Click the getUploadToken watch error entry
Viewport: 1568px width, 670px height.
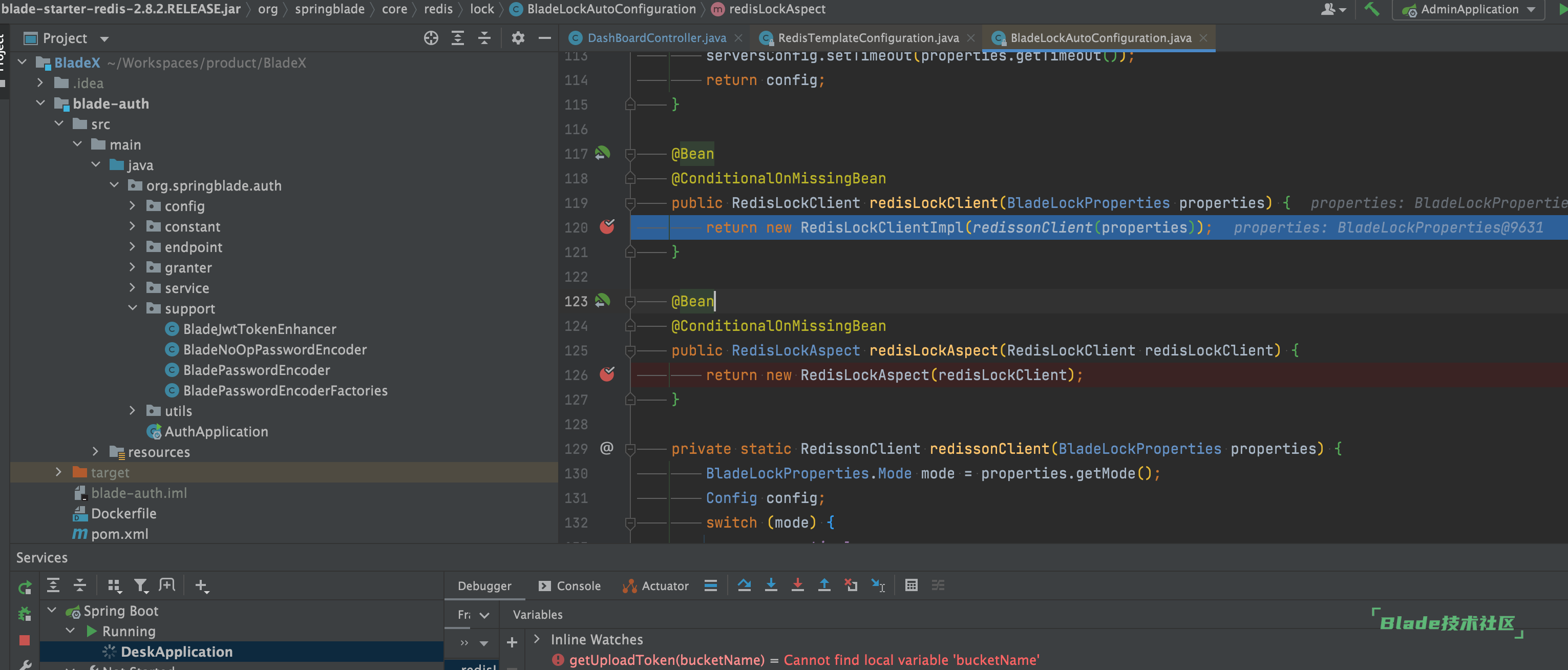pos(795,660)
